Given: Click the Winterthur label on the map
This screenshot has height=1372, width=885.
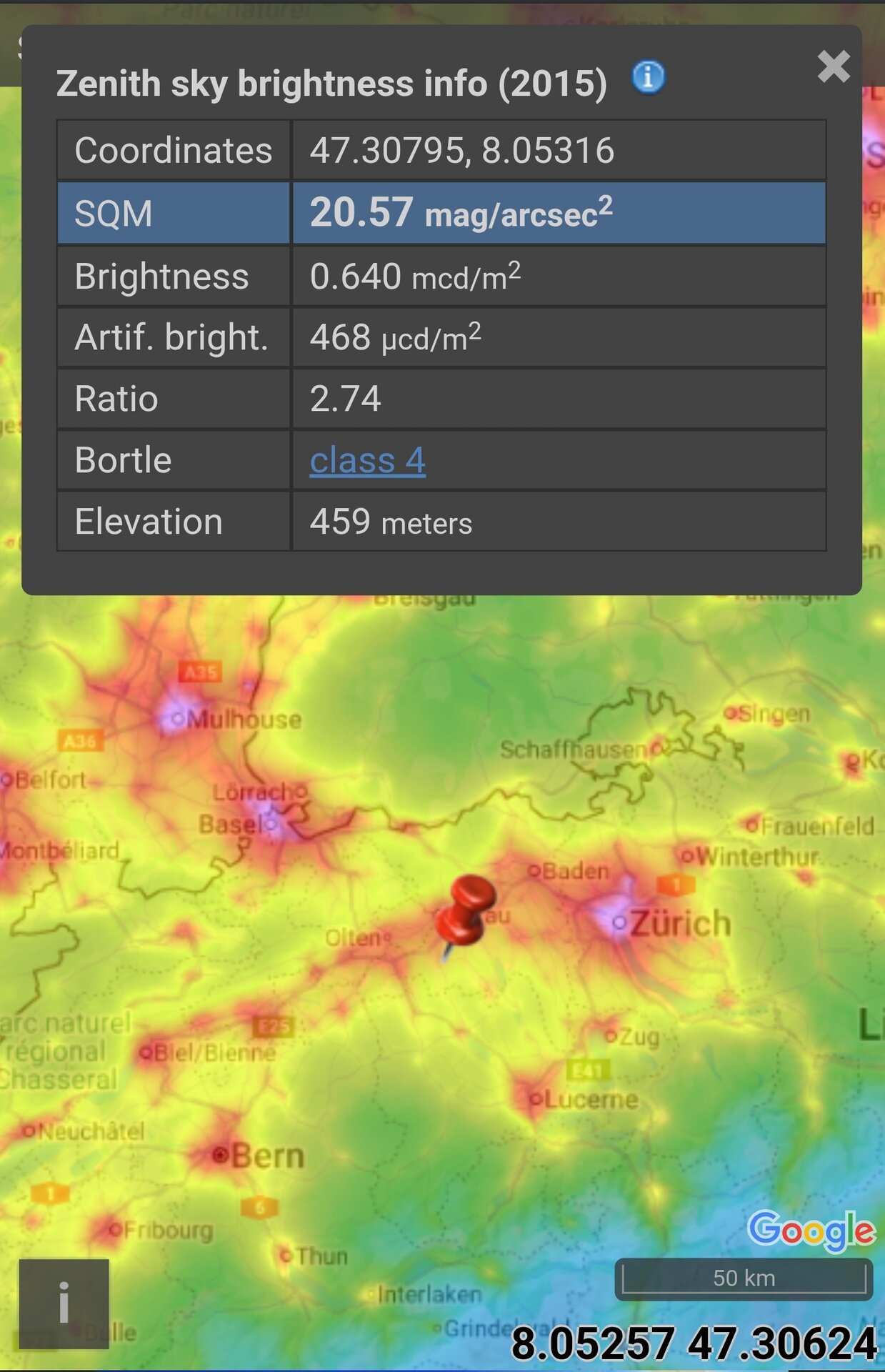Looking at the screenshot, I should (757, 856).
